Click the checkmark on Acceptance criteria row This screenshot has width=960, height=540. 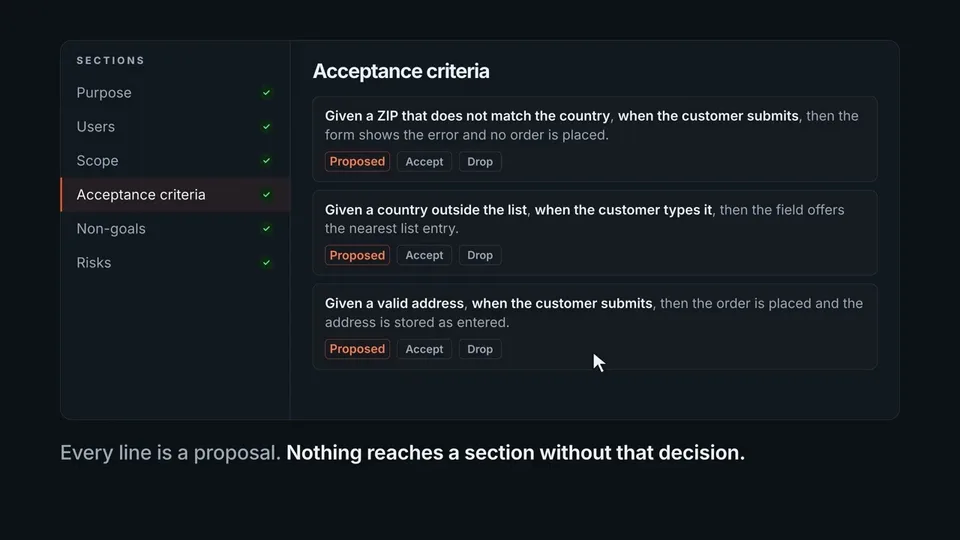point(266,195)
